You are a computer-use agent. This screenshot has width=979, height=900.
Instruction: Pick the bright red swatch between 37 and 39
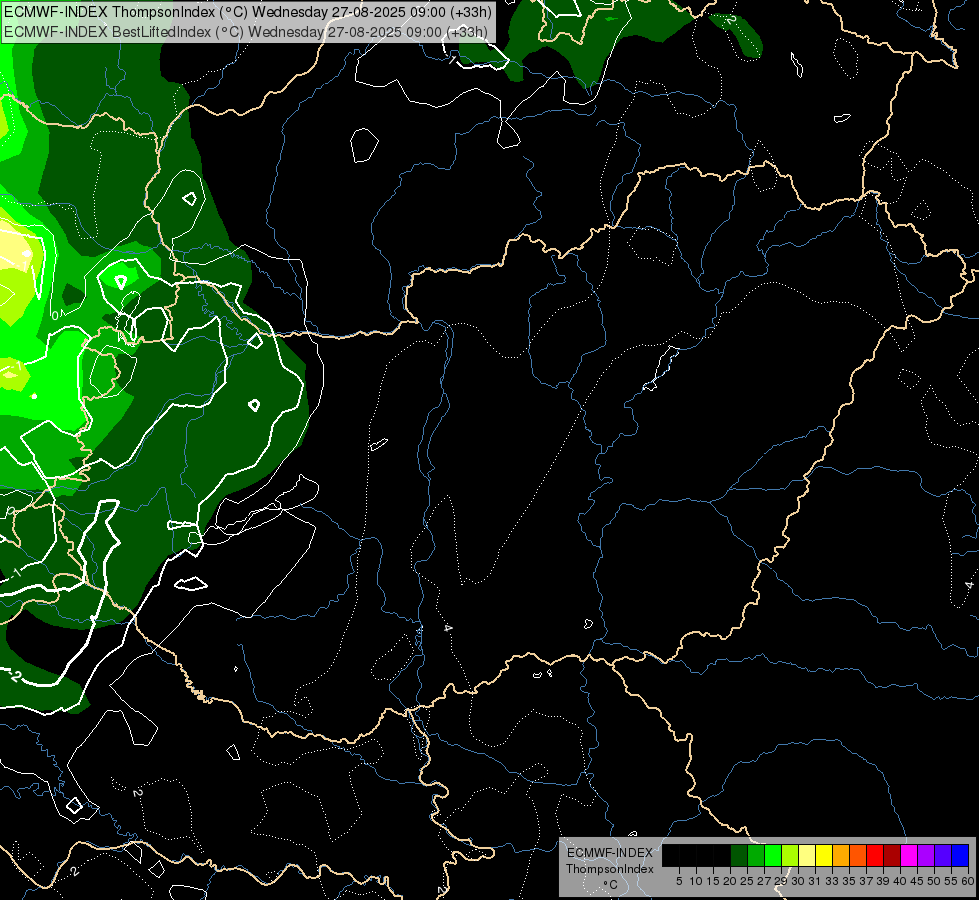(x=875, y=855)
